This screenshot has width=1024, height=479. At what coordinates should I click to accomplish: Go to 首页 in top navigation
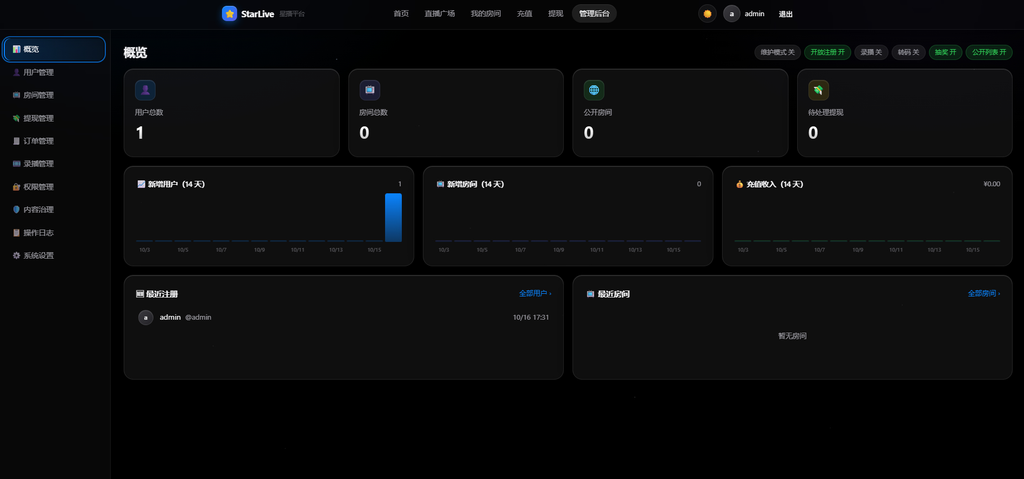point(401,14)
